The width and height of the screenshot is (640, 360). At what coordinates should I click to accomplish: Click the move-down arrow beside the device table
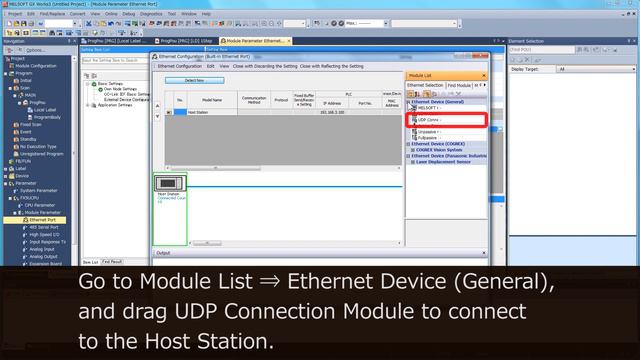158,116
